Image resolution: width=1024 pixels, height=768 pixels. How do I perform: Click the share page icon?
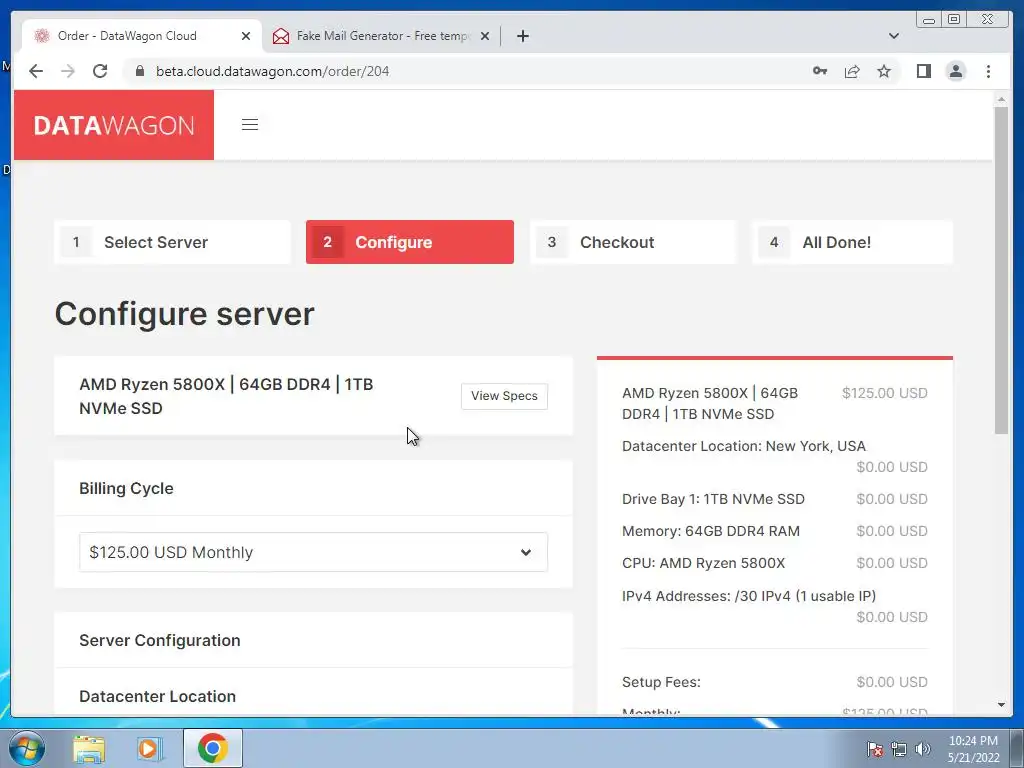(852, 71)
